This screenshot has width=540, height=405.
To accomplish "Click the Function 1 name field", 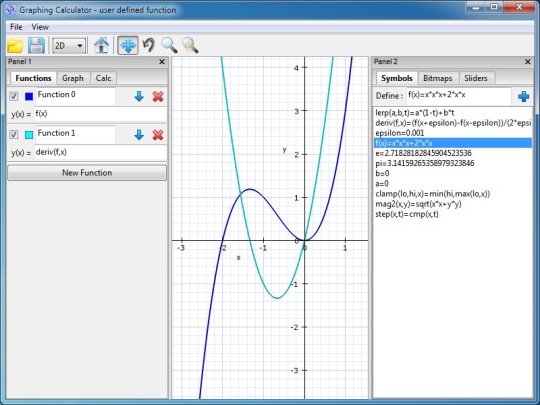I will (x=76, y=134).
